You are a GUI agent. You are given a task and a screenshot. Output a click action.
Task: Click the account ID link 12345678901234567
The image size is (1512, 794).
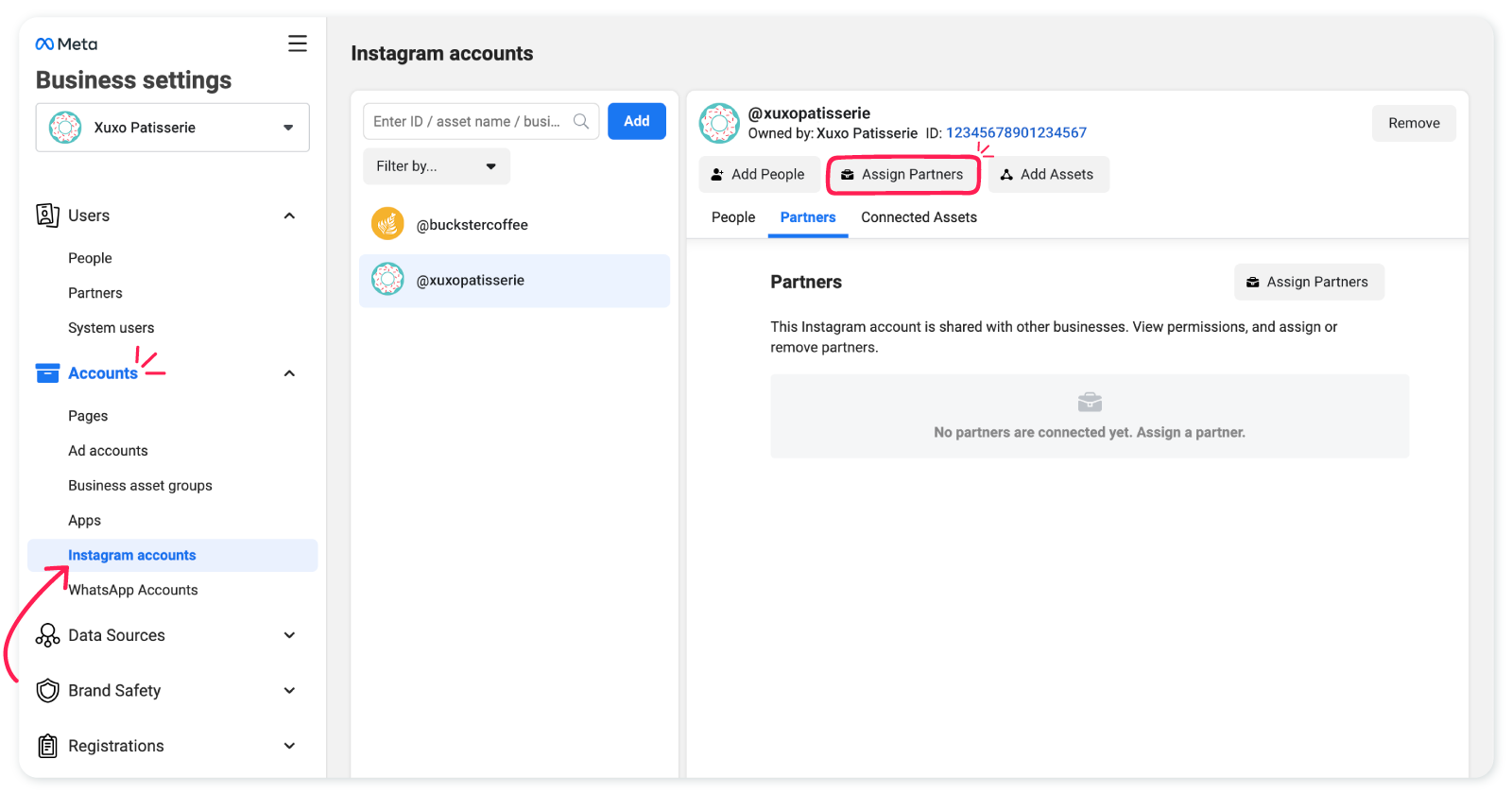pyautogui.click(x=1016, y=133)
